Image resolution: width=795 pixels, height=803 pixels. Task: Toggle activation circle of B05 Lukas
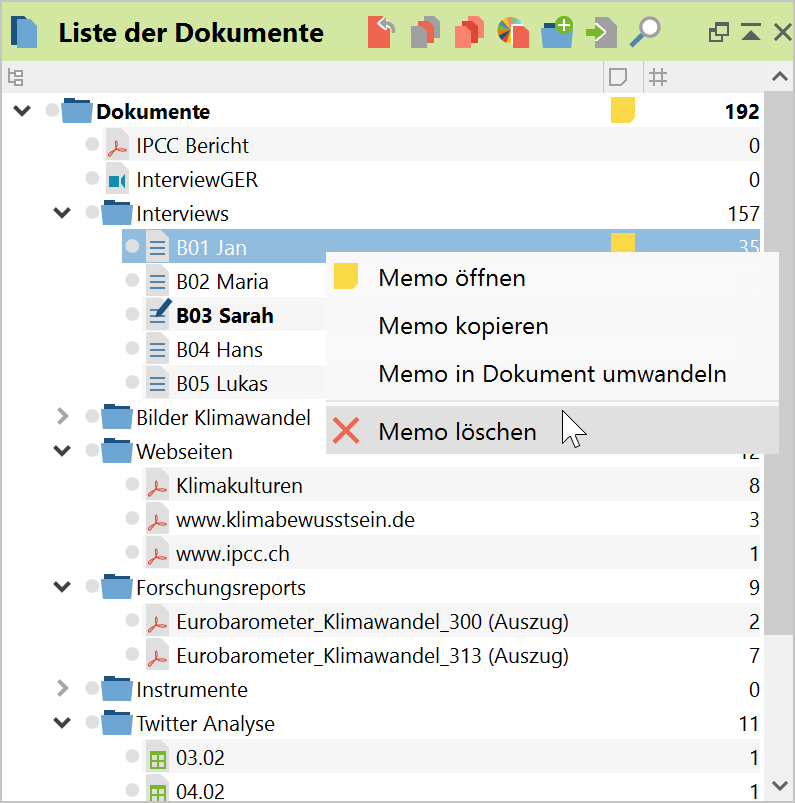coord(133,382)
